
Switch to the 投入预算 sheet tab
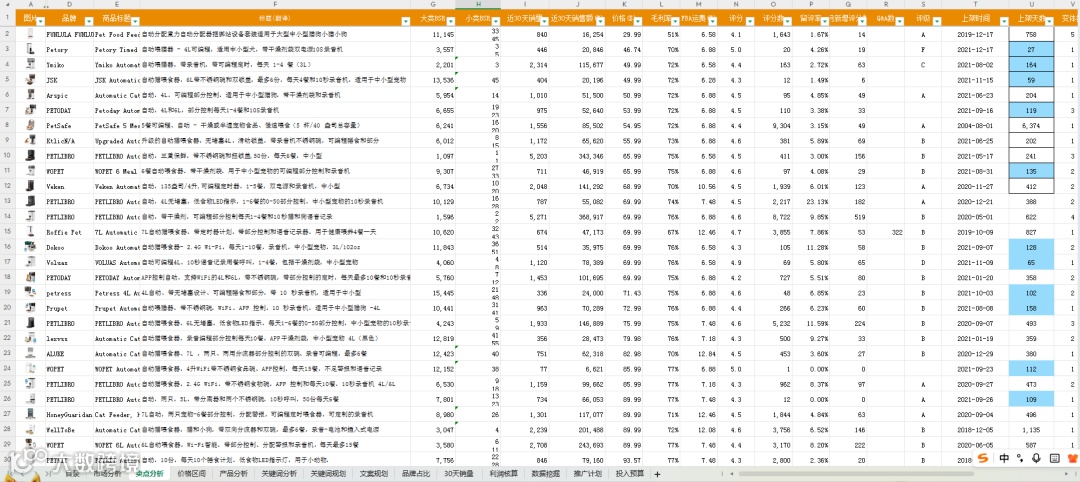630,474
